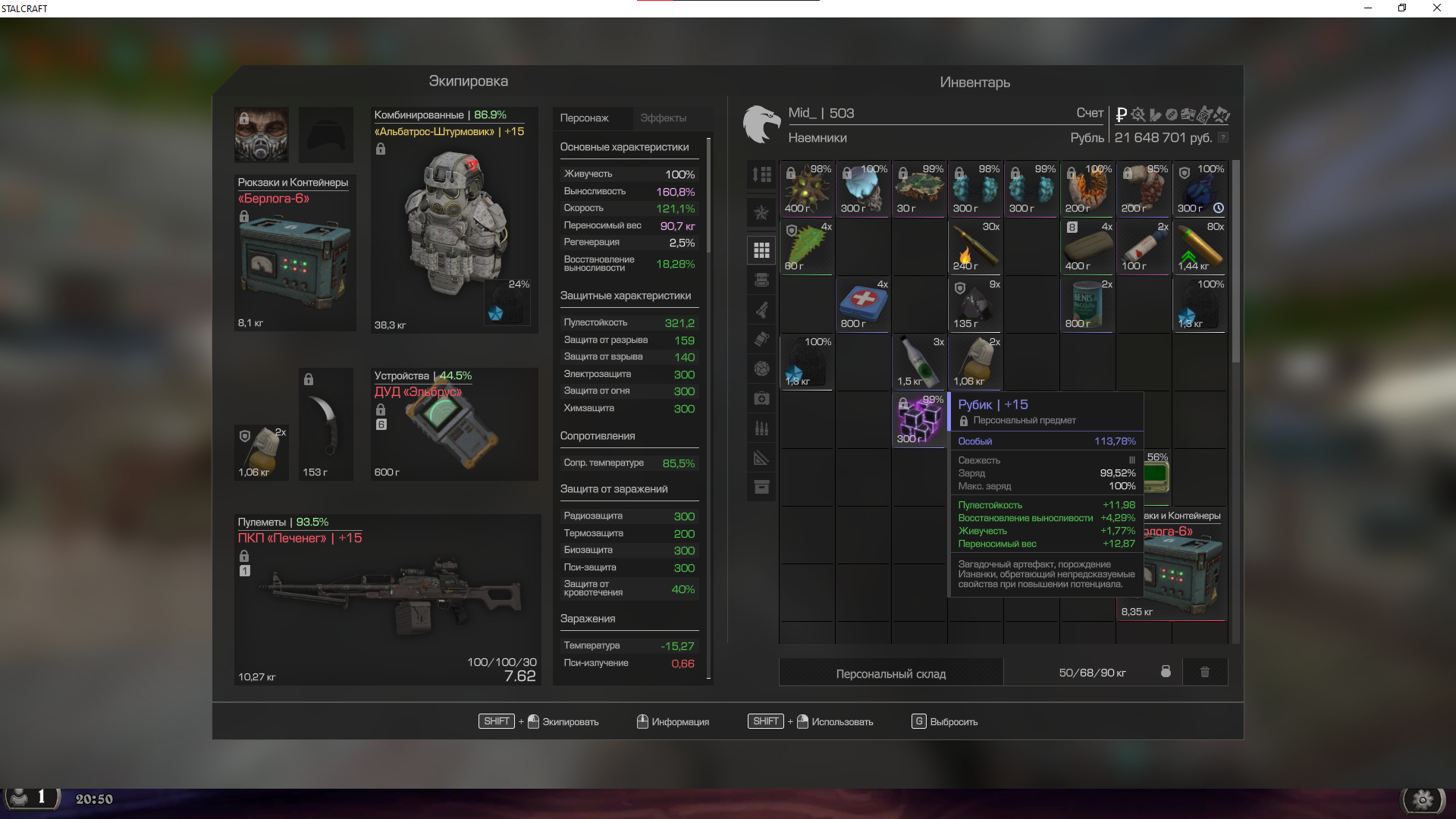Image resolution: width=1456 pixels, height=819 pixels.
Task: Click the balance 21 648 701 руб.
Action: click(x=1163, y=137)
